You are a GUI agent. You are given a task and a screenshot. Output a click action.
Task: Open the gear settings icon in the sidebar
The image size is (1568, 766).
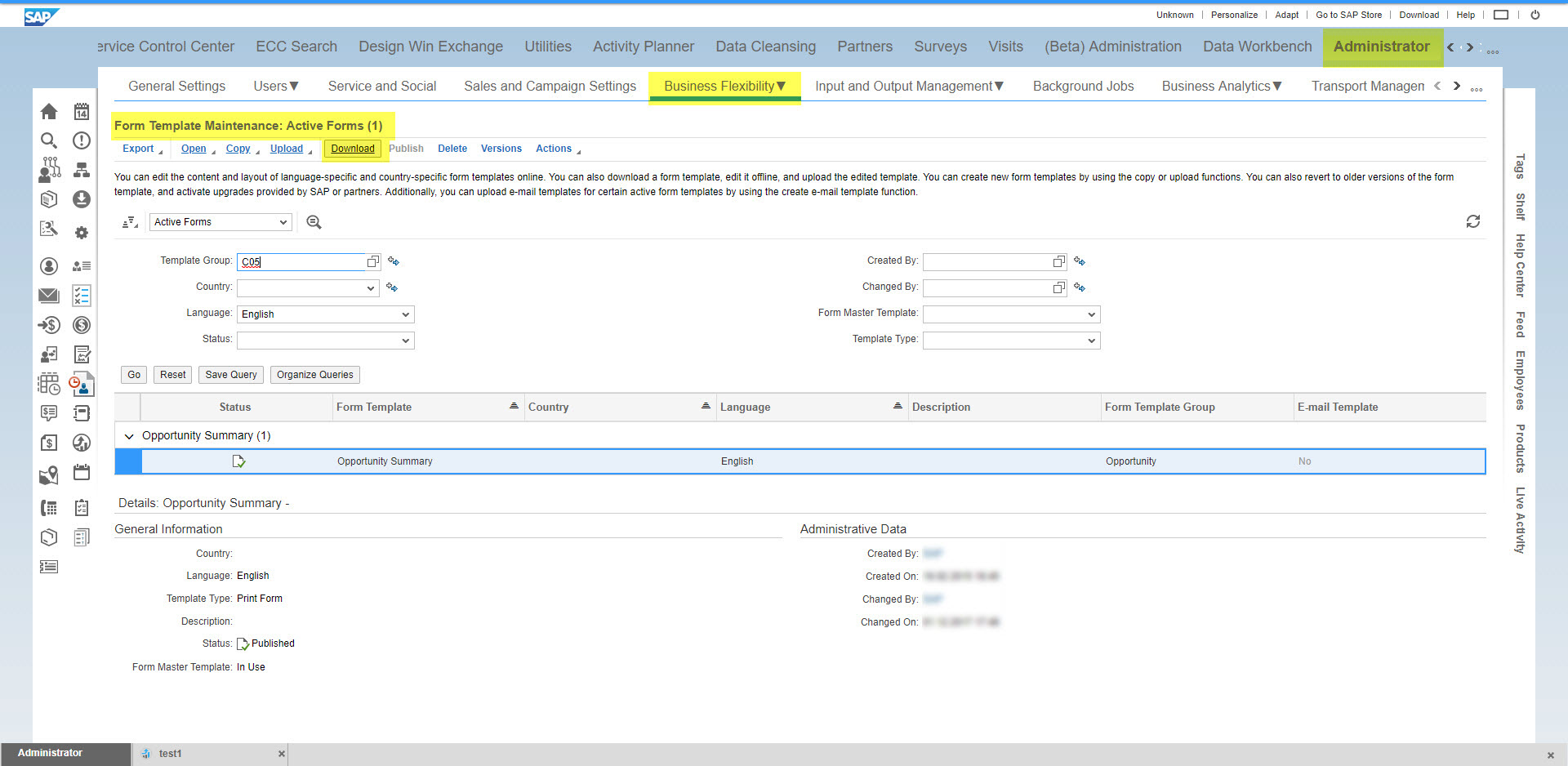(82, 233)
